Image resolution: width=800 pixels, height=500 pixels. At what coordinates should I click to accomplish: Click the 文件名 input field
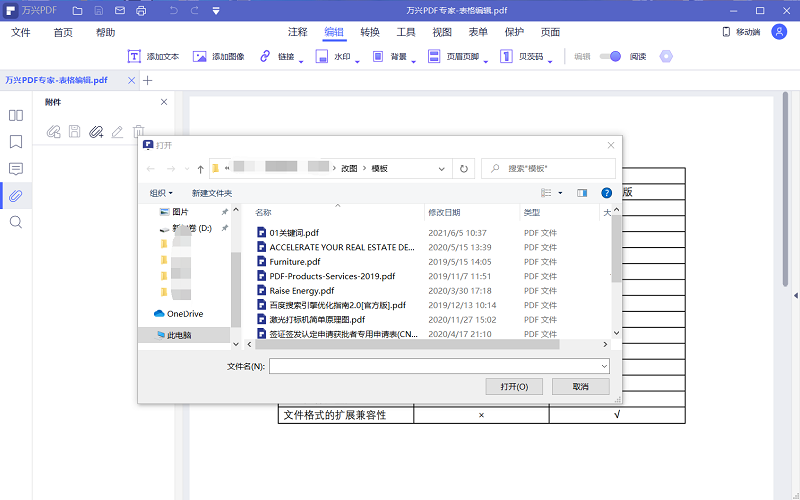[x=439, y=366]
